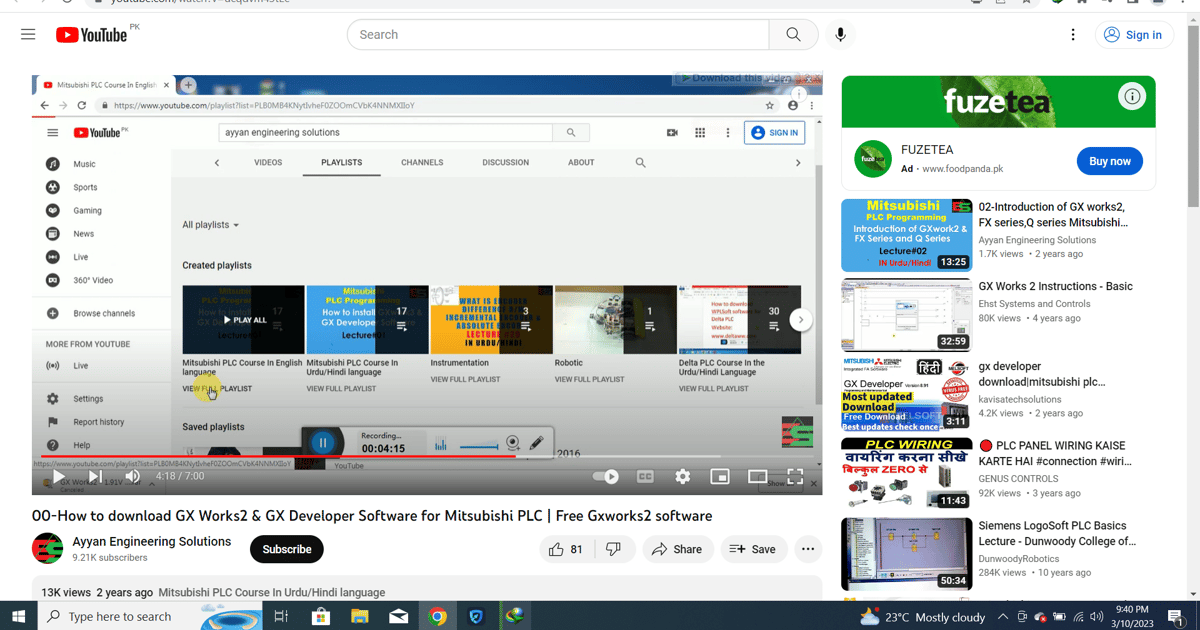Click Share button under the video
The width and height of the screenshot is (1200, 630).
pyautogui.click(x=677, y=549)
